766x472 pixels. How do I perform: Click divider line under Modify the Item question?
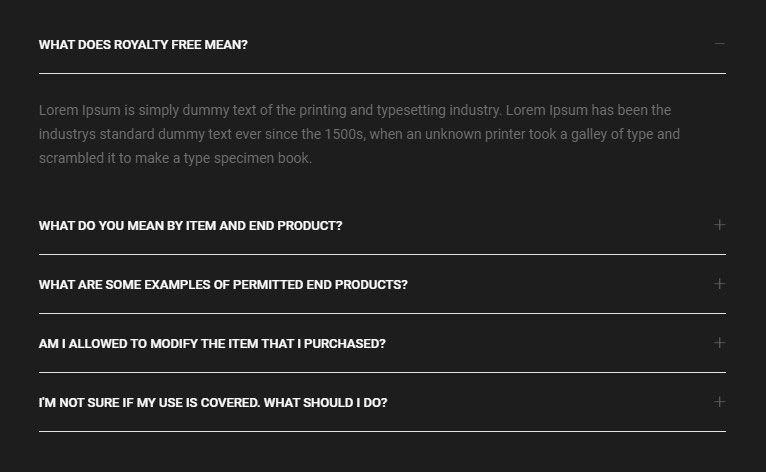click(382, 372)
